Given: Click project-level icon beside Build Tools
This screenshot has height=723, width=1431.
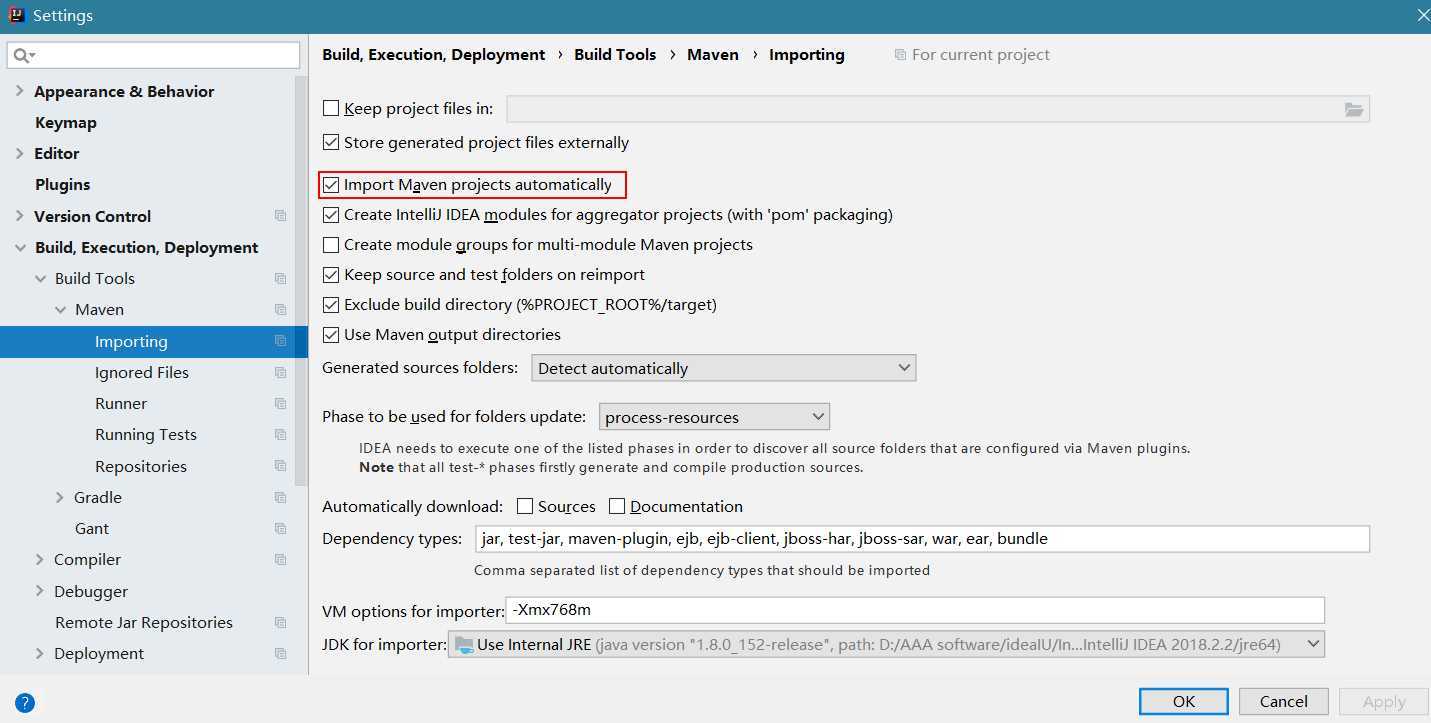Looking at the screenshot, I should [280, 279].
